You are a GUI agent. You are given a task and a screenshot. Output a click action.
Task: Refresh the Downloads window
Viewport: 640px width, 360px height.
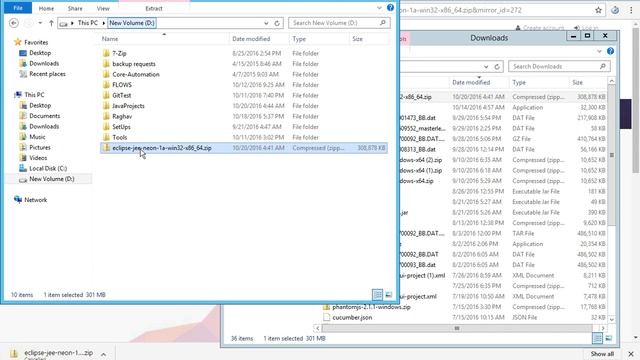[x=497, y=67]
